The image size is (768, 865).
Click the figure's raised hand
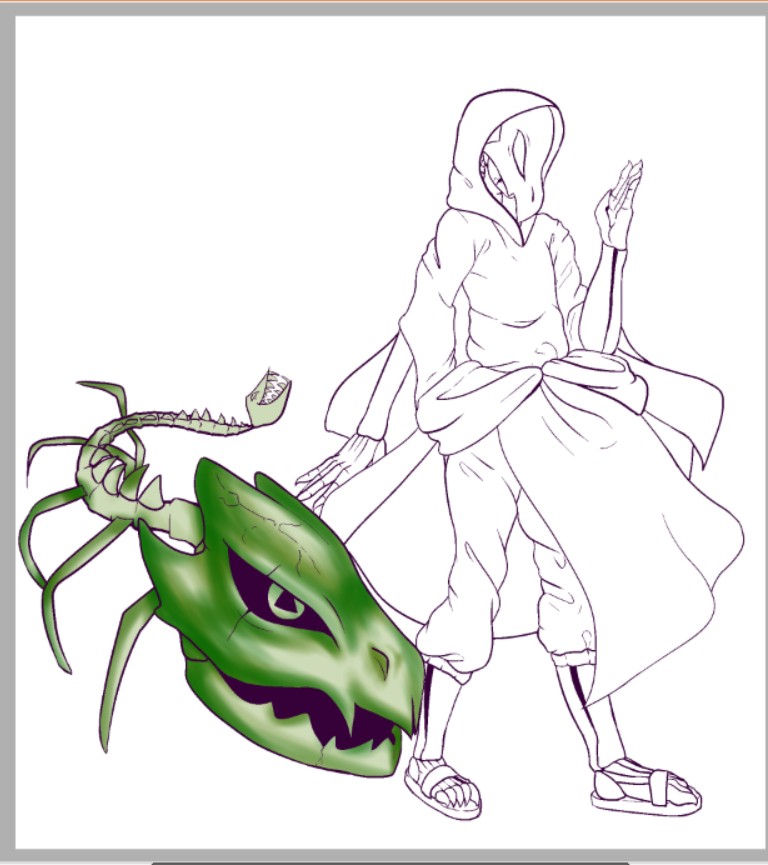pyautogui.click(x=620, y=200)
